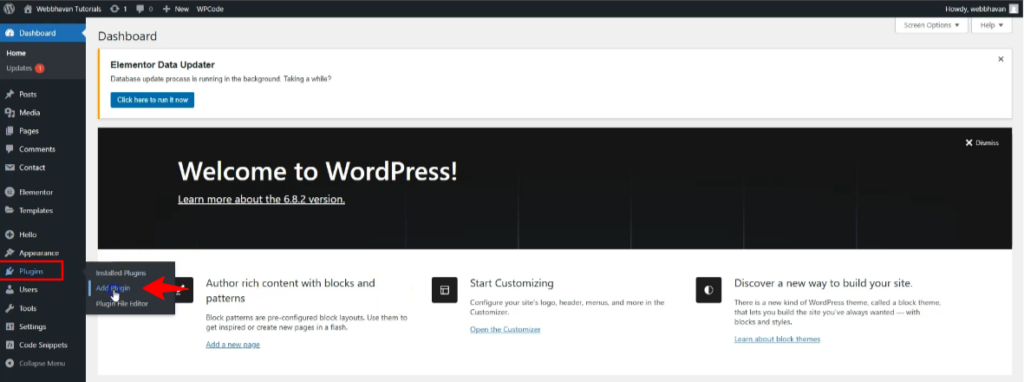
Task: Open the Howdy, webbhavan account menu
Action: [x=981, y=9]
